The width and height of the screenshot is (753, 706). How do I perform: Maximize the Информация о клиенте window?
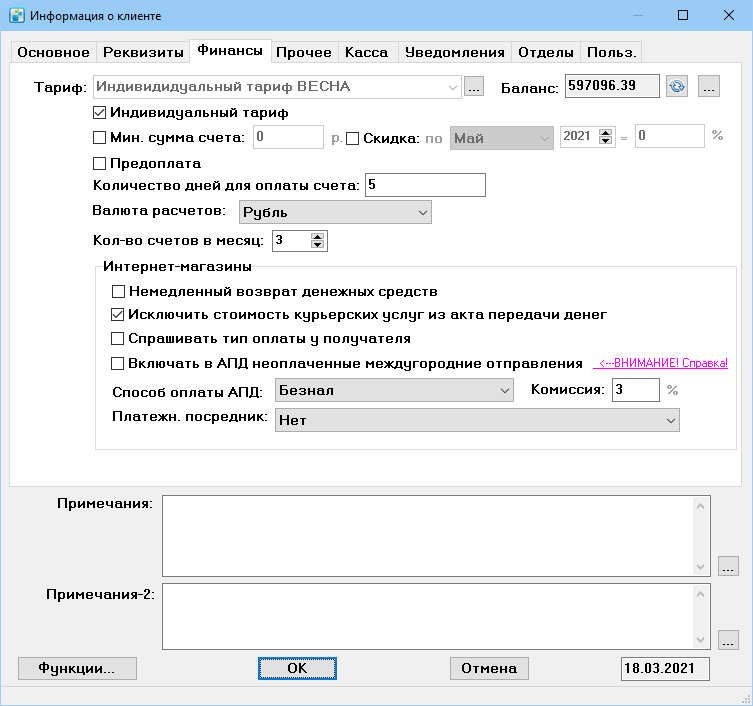[683, 15]
